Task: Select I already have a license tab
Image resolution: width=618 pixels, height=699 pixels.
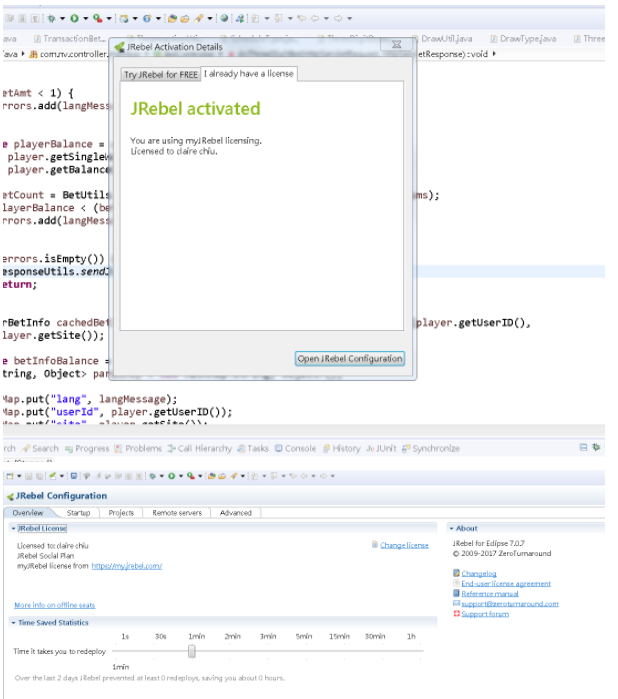Action: (x=249, y=74)
